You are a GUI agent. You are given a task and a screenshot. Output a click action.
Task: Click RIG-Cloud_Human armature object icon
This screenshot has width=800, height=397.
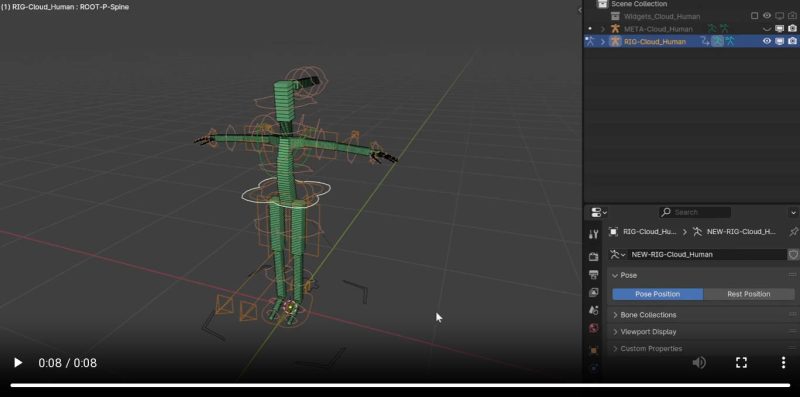(615, 42)
